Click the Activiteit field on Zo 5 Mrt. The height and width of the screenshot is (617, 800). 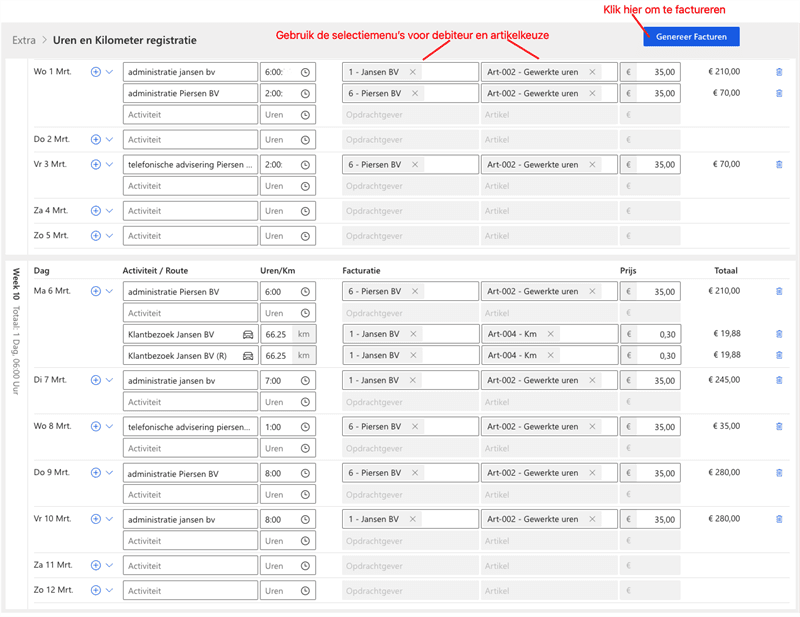tap(190, 236)
